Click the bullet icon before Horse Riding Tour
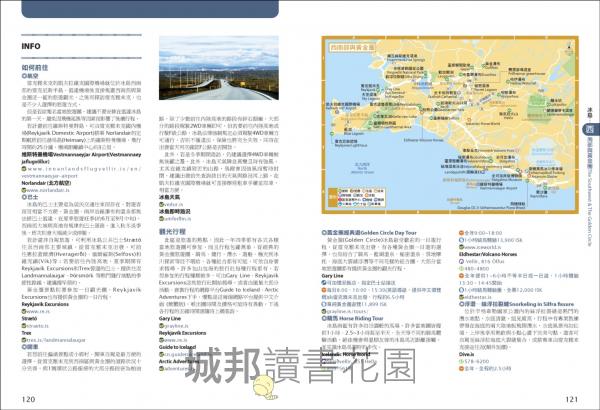Image resolution: width=600 pixels, height=410 pixels. pyautogui.click(x=324, y=319)
